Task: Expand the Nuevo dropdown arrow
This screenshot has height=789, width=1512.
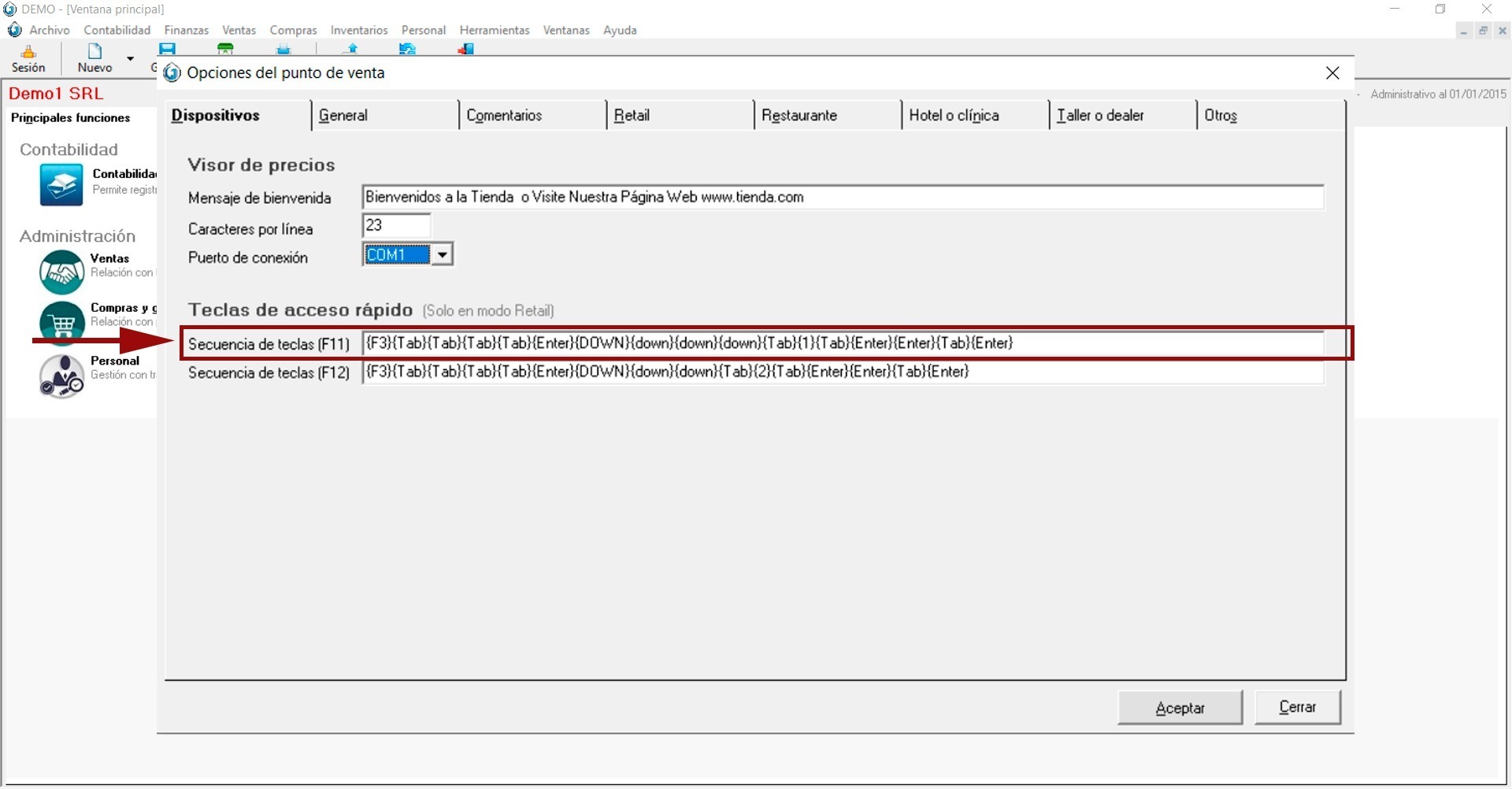Action: 131,58
